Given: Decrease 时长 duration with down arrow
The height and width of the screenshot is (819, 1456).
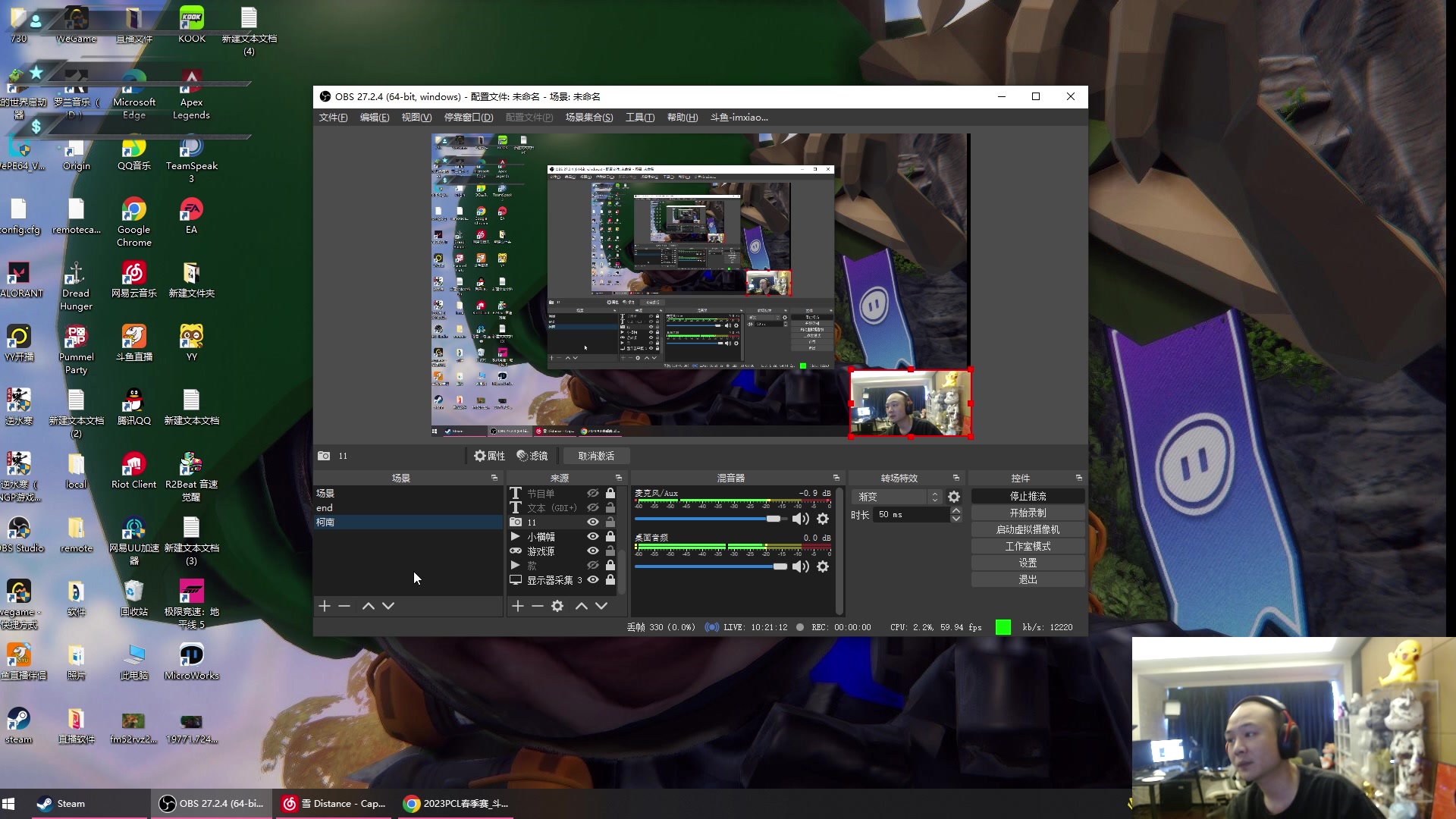Looking at the screenshot, I should click(955, 519).
